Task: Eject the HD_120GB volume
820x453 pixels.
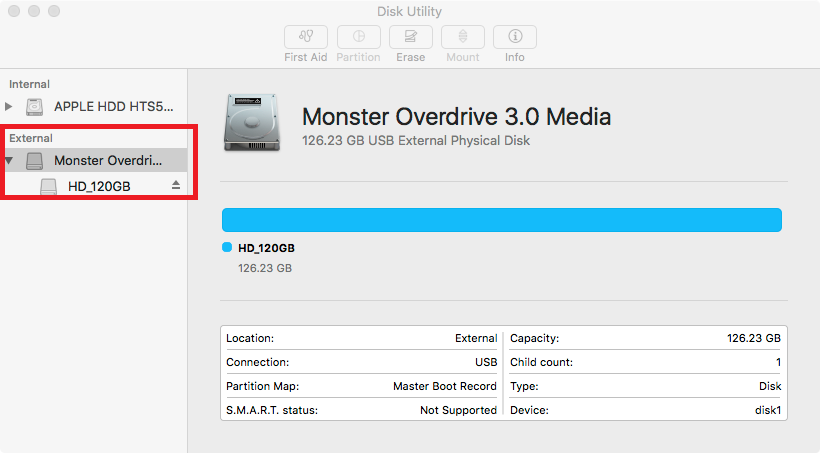Action: click(x=176, y=186)
